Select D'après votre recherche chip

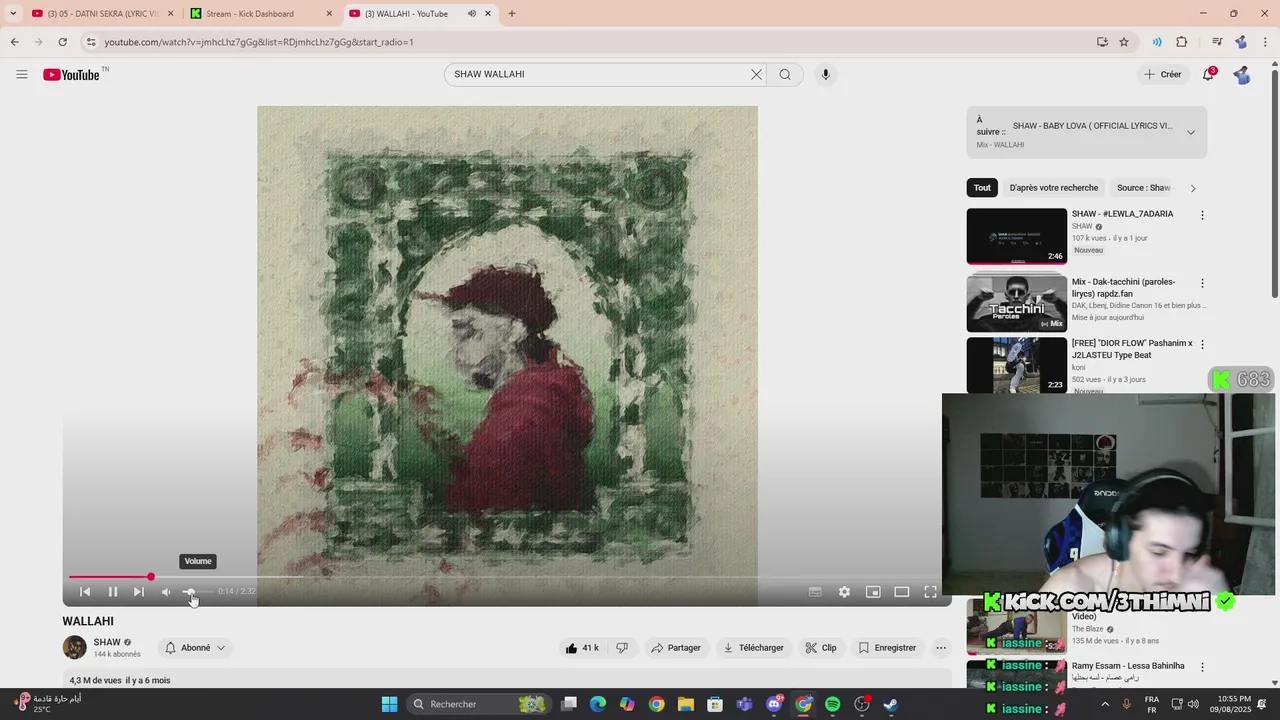click(1054, 188)
